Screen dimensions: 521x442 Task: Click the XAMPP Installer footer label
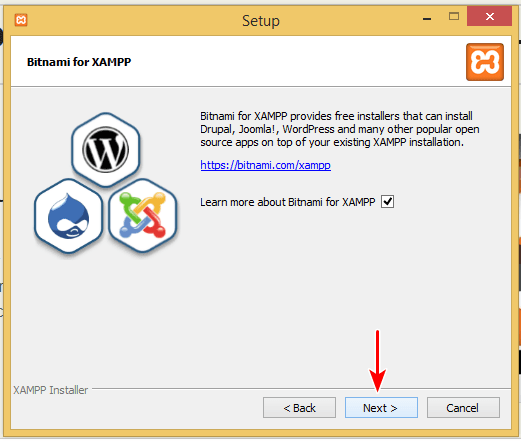click(x=51, y=390)
